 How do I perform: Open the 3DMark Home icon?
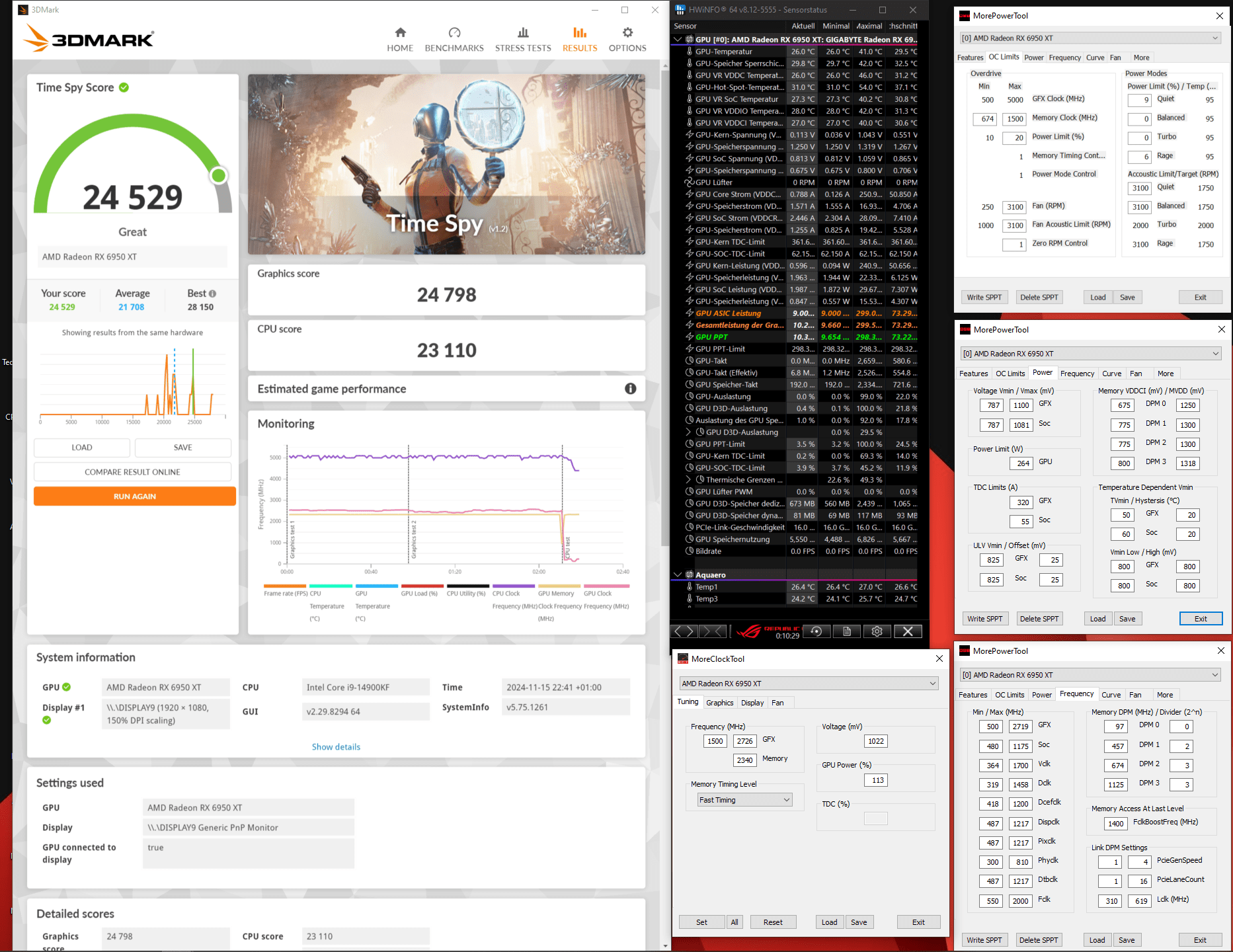tap(400, 32)
